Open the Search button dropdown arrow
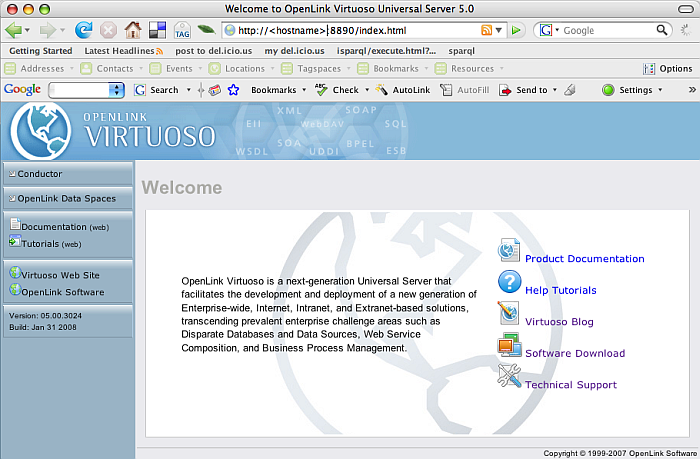The width and height of the screenshot is (700, 459). coord(188,90)
